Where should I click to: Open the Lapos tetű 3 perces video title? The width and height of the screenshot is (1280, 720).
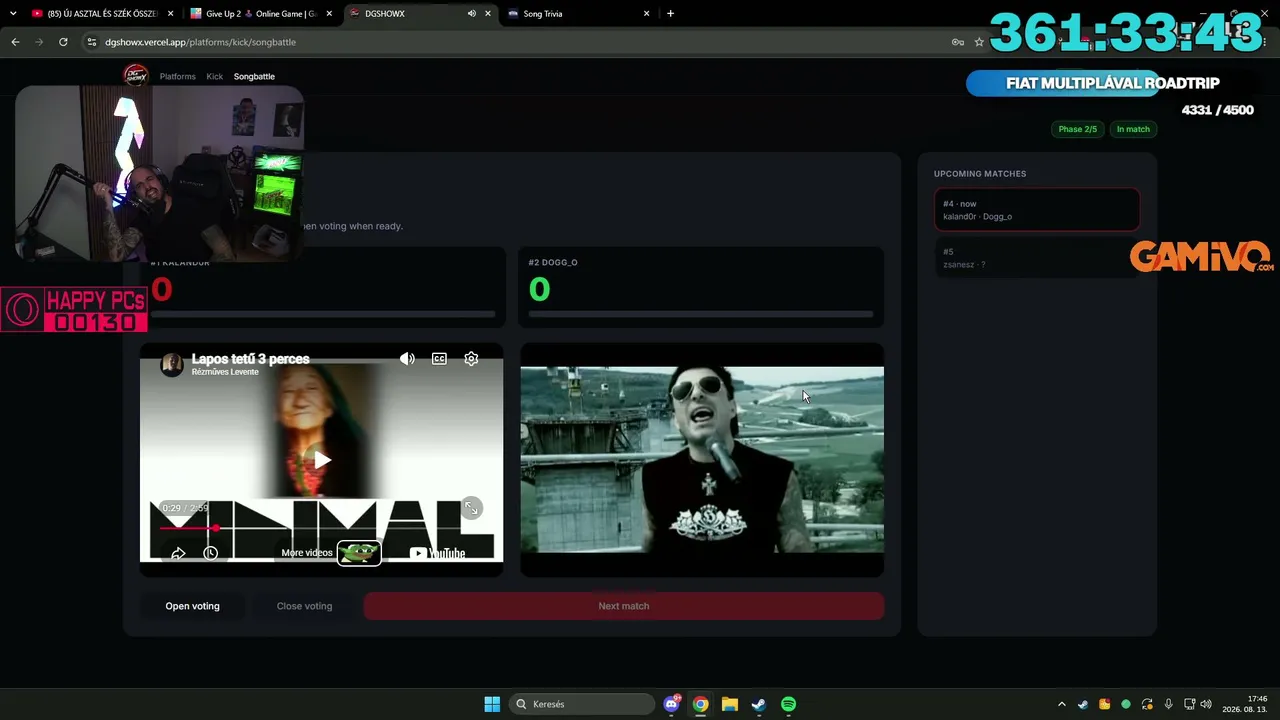250,359
